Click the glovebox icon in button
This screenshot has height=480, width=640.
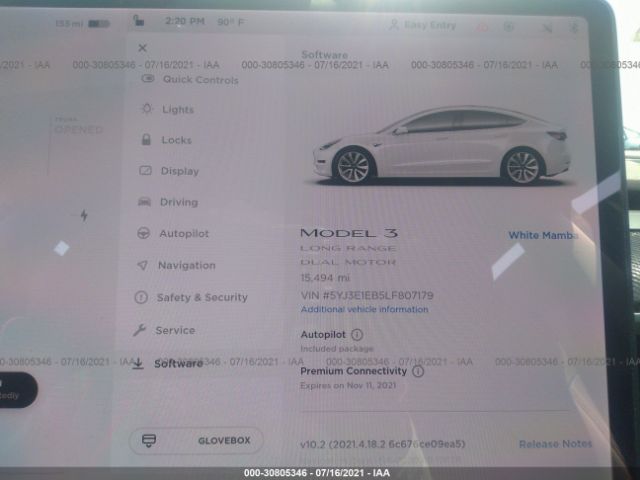[x=149, y=440]
